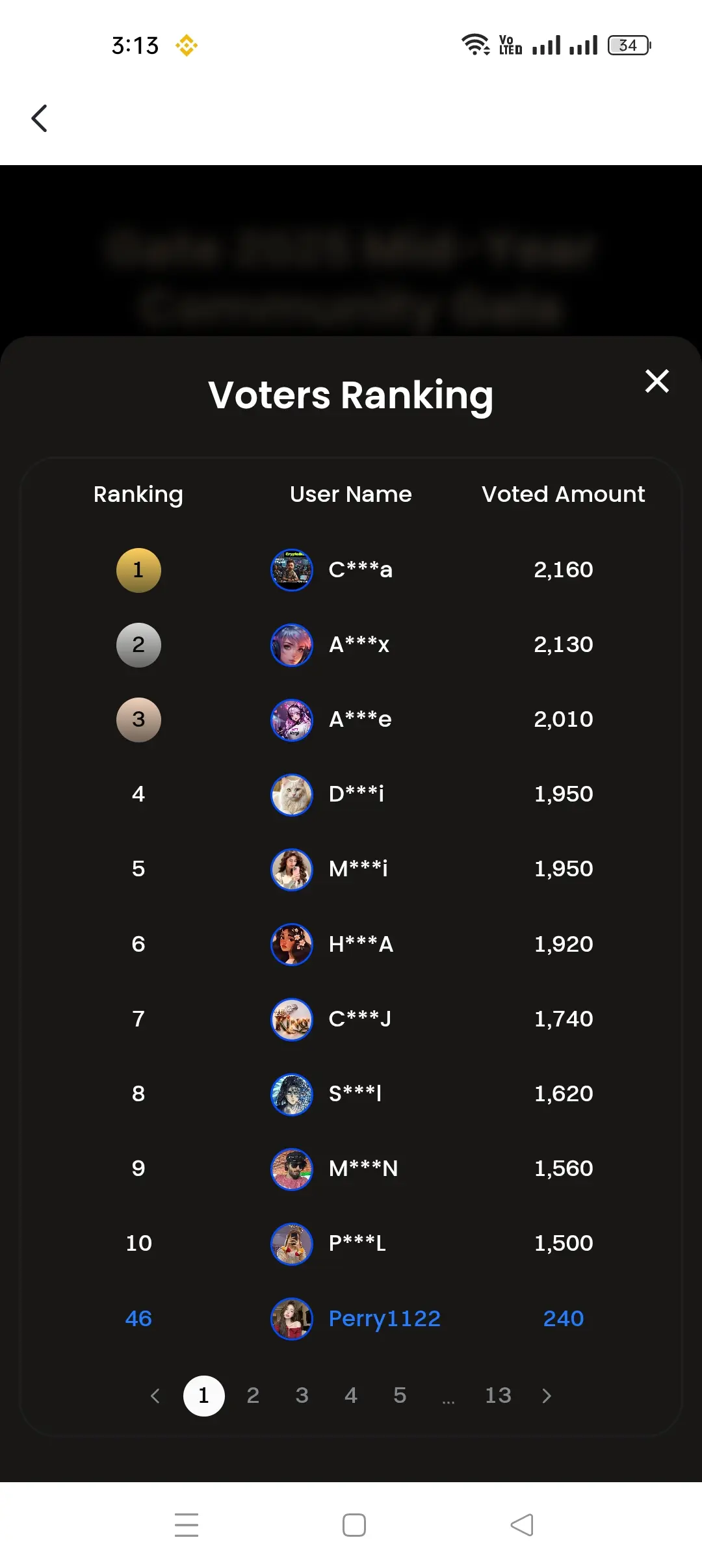
Task: Select the current page 1 indicator
Action: click(203, 1396)
